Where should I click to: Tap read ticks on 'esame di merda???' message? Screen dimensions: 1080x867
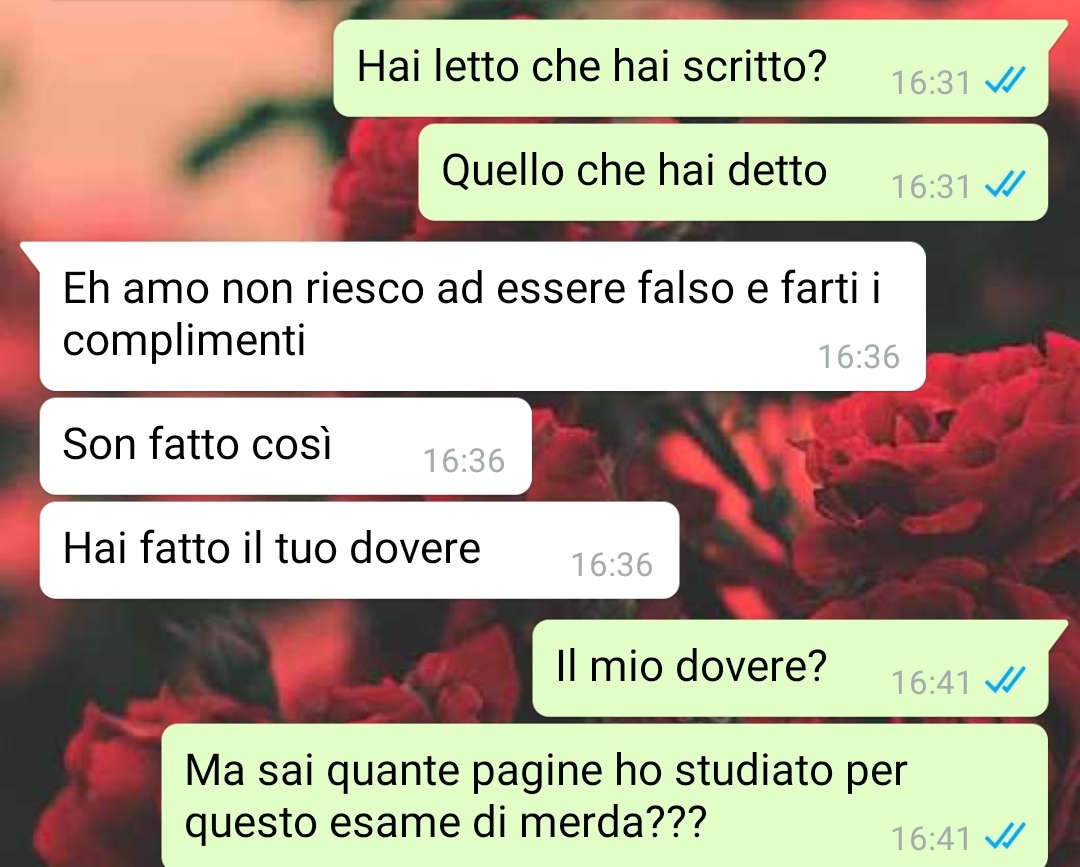pyautogui.click(x=1005, y=837)
